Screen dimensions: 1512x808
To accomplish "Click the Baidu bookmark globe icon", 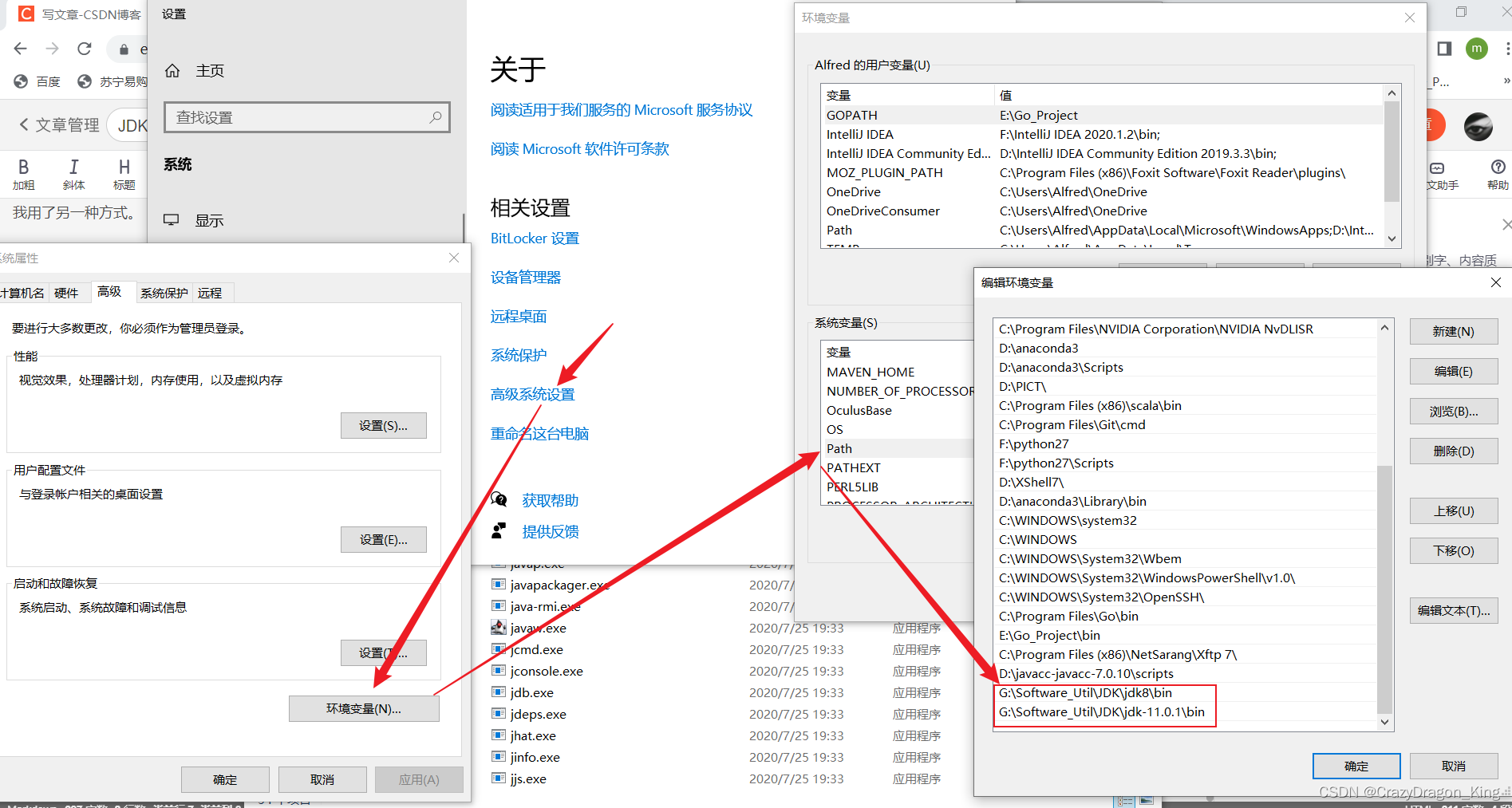I will point(22,81).
